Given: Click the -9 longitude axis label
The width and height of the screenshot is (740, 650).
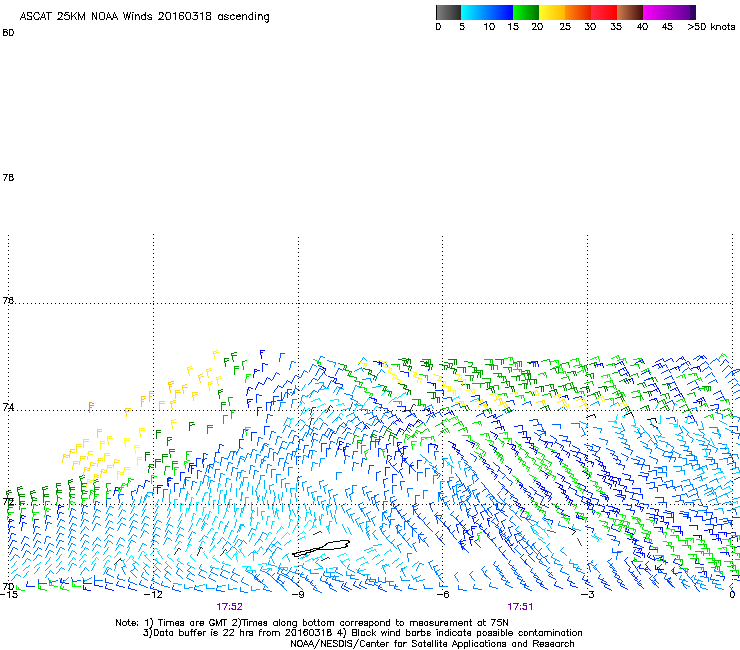Looking at the screenshot, I should [298, 594].
